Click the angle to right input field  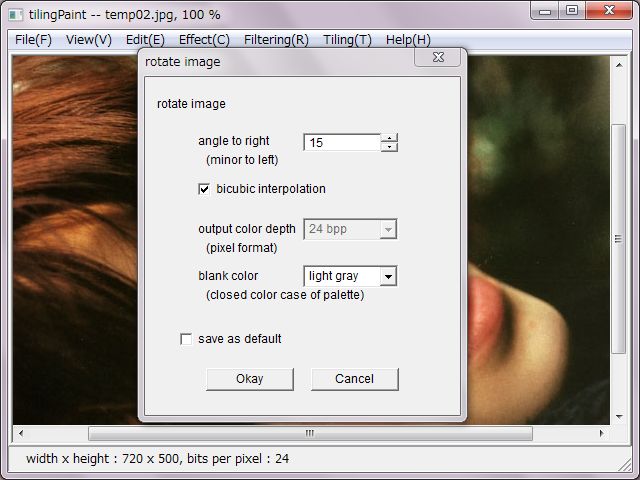(342, 142)
